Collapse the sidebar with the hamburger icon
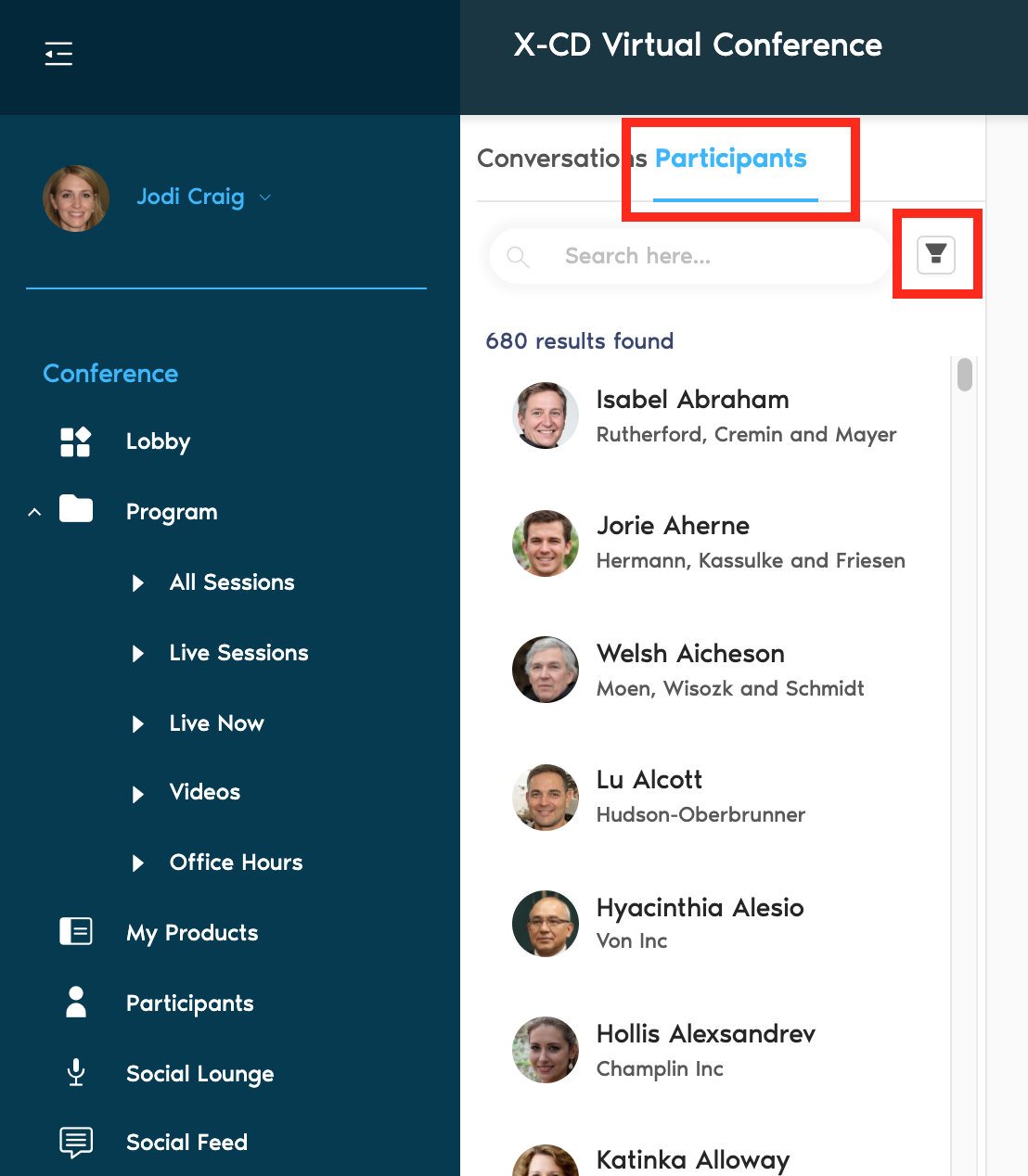The image size is (1028, 1176). coord(58,54)
